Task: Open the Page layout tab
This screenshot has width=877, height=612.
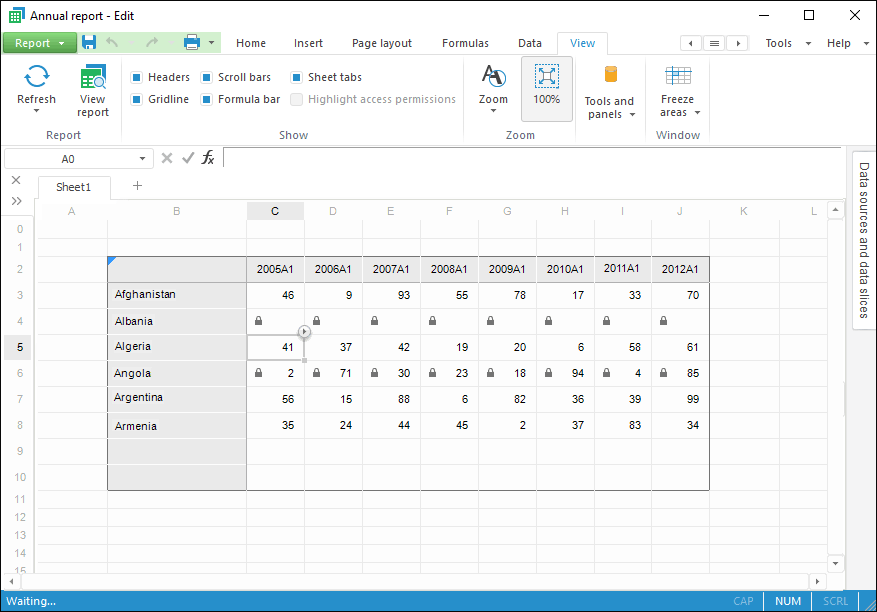Action: click(382, 43)
